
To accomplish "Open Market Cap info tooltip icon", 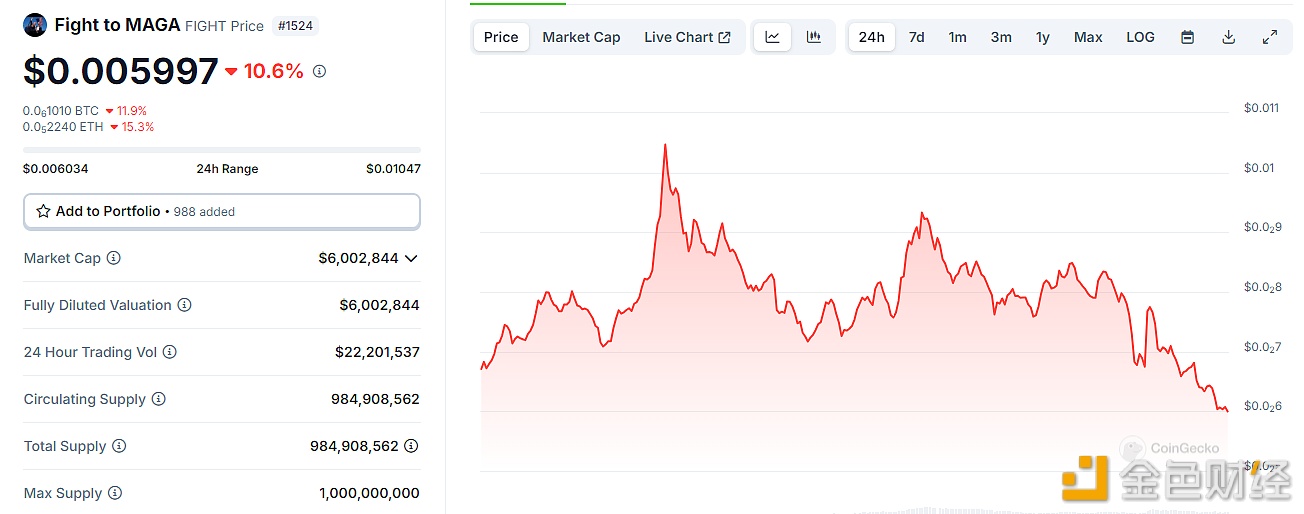I will [114, 258].
